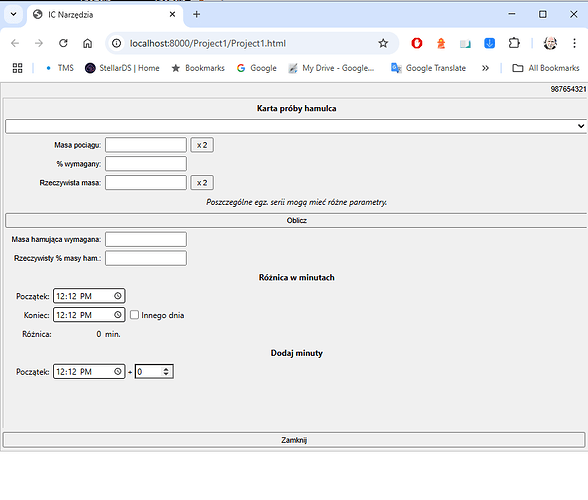The width and height of the screenshot is (588, 500).
Task: Open the browser extensions puzzle icon
Action: click(514, 44)
